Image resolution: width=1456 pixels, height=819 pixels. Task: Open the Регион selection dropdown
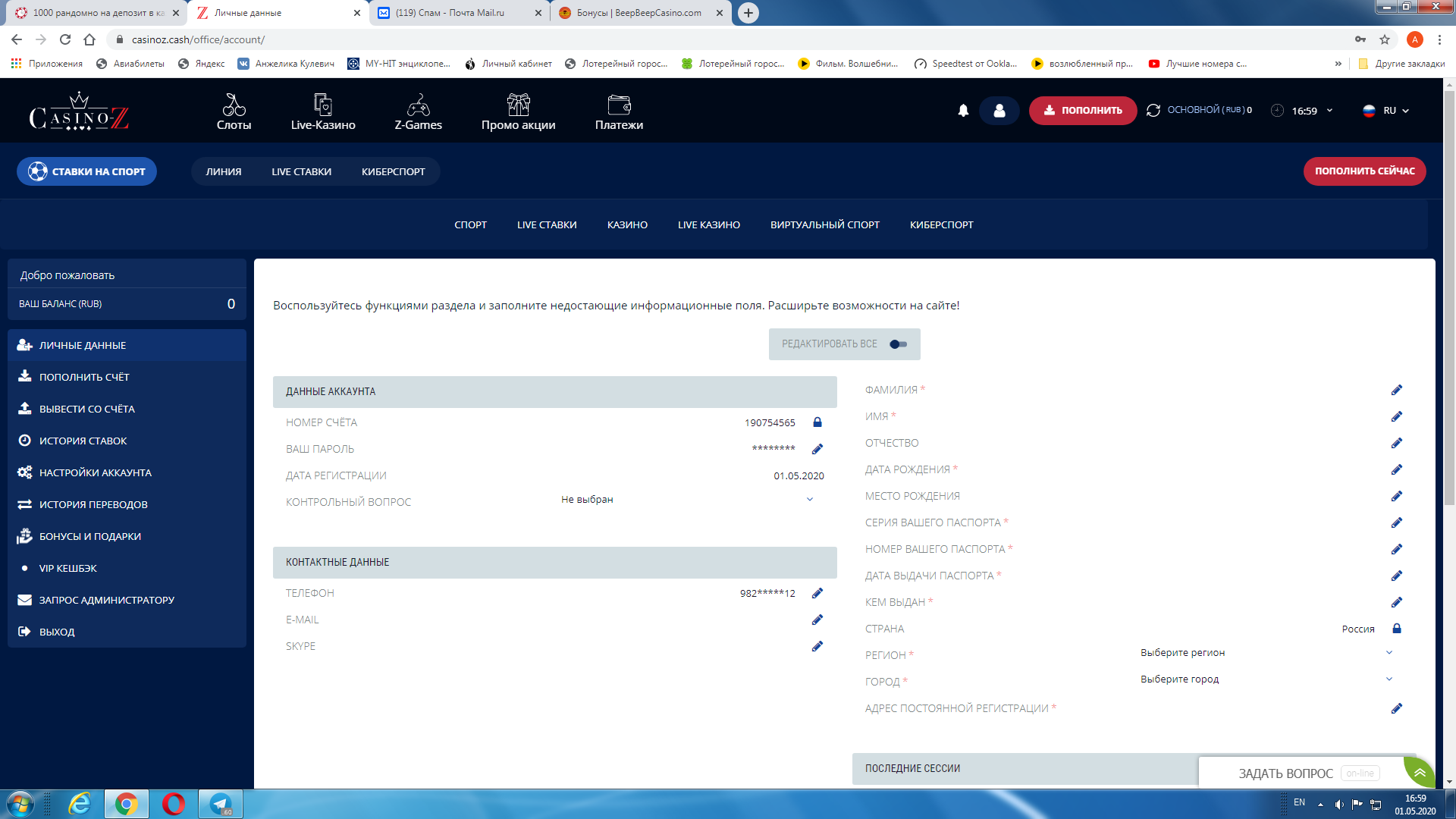point(1389,652)
